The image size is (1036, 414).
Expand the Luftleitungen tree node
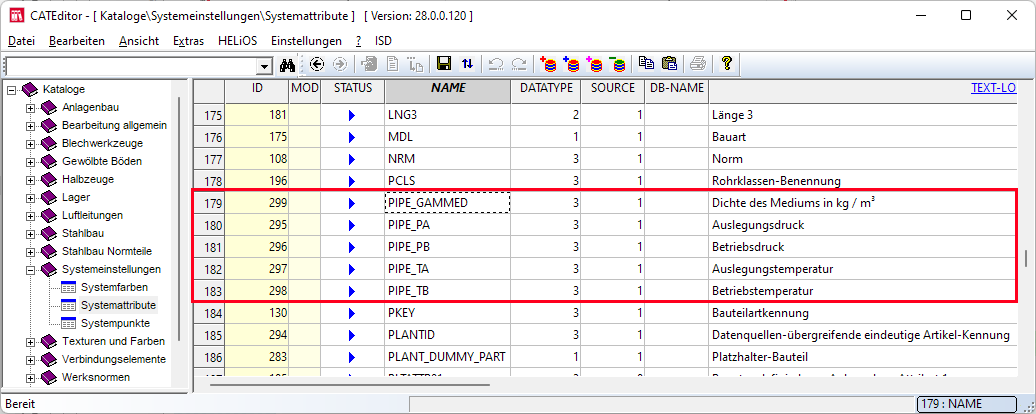pos(30,215)
